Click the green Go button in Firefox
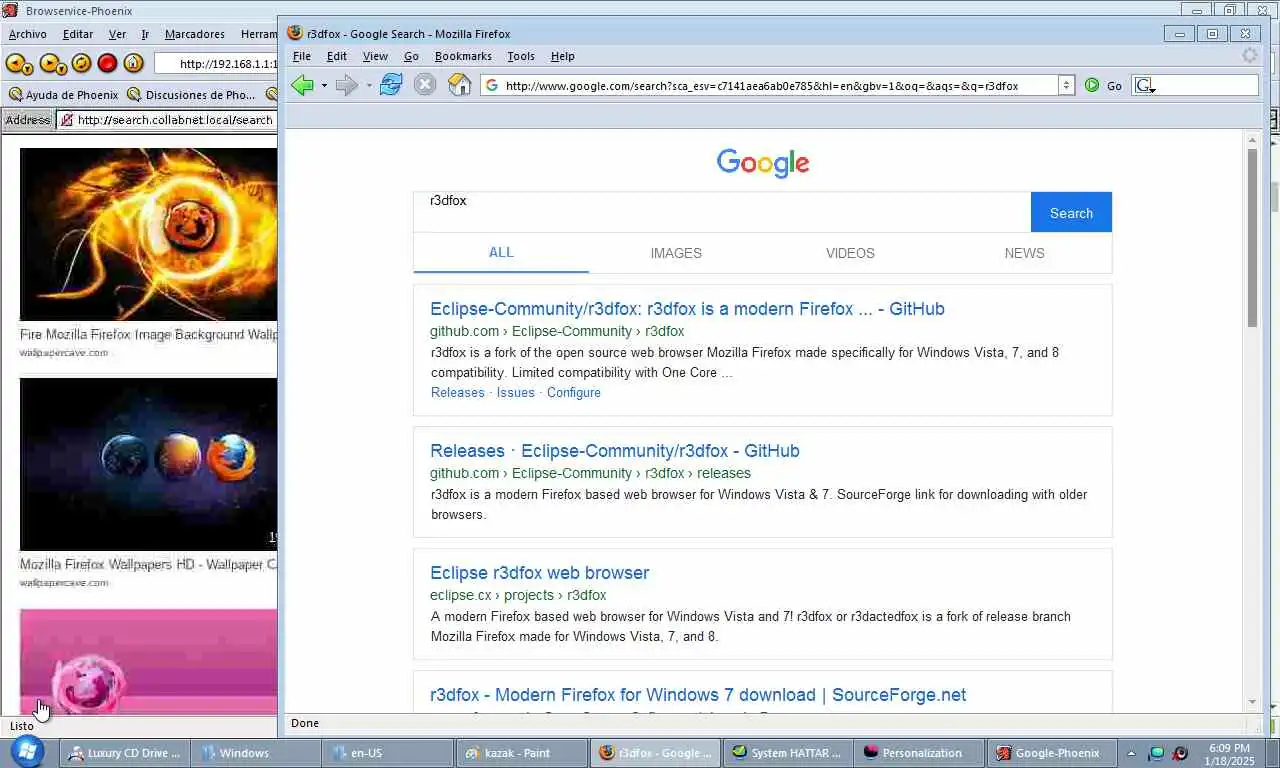The height and width of the screenshot is (768, 1280). 1104,86
